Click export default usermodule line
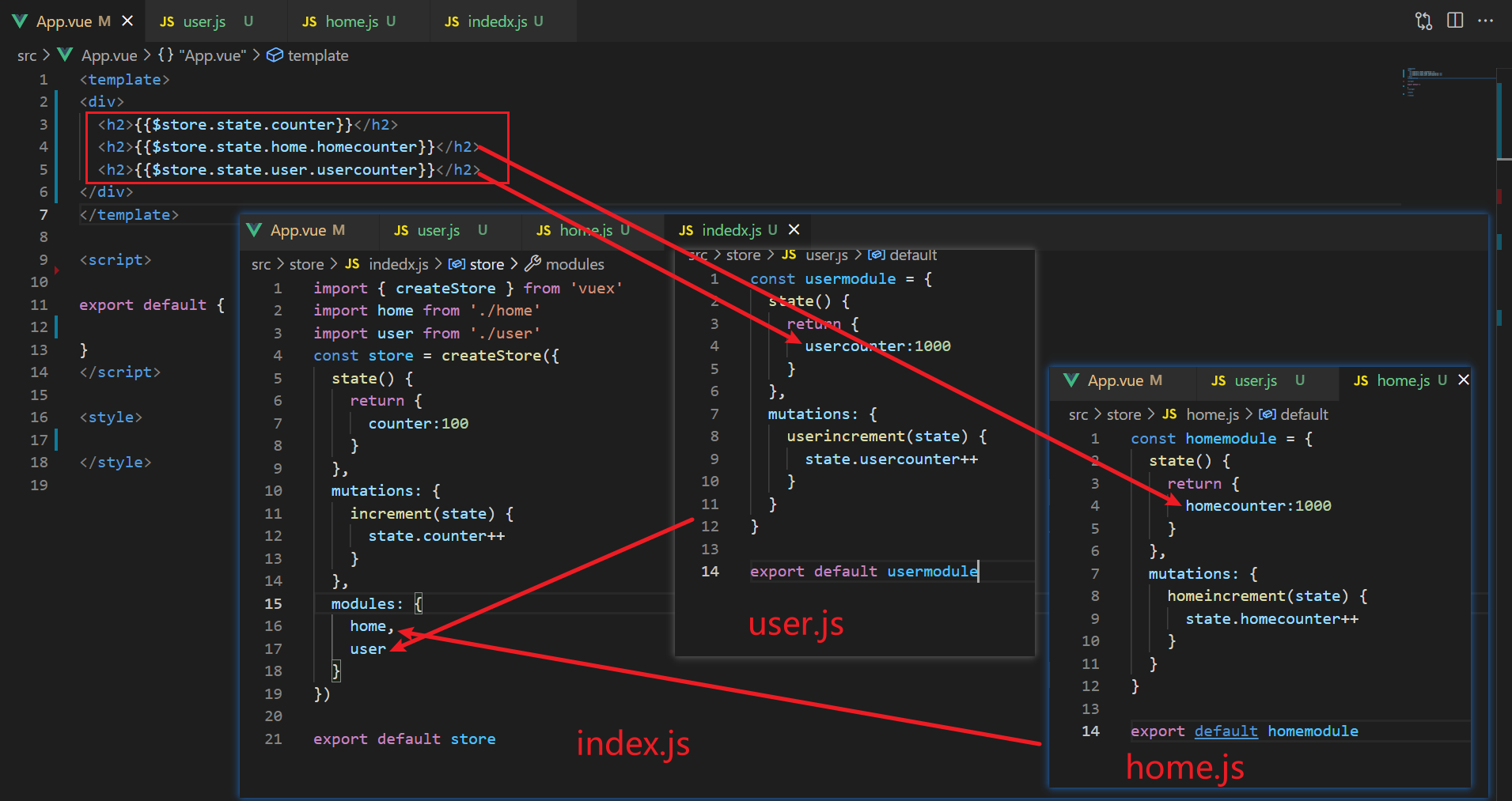Viewport: 1512px width, 801px height. pyautogui.click(x=864, y=571)
